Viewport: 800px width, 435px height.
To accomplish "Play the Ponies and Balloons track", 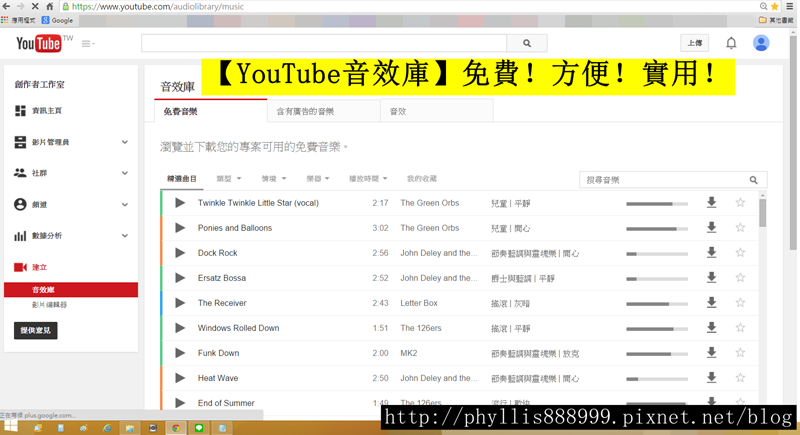I will 180,227.
